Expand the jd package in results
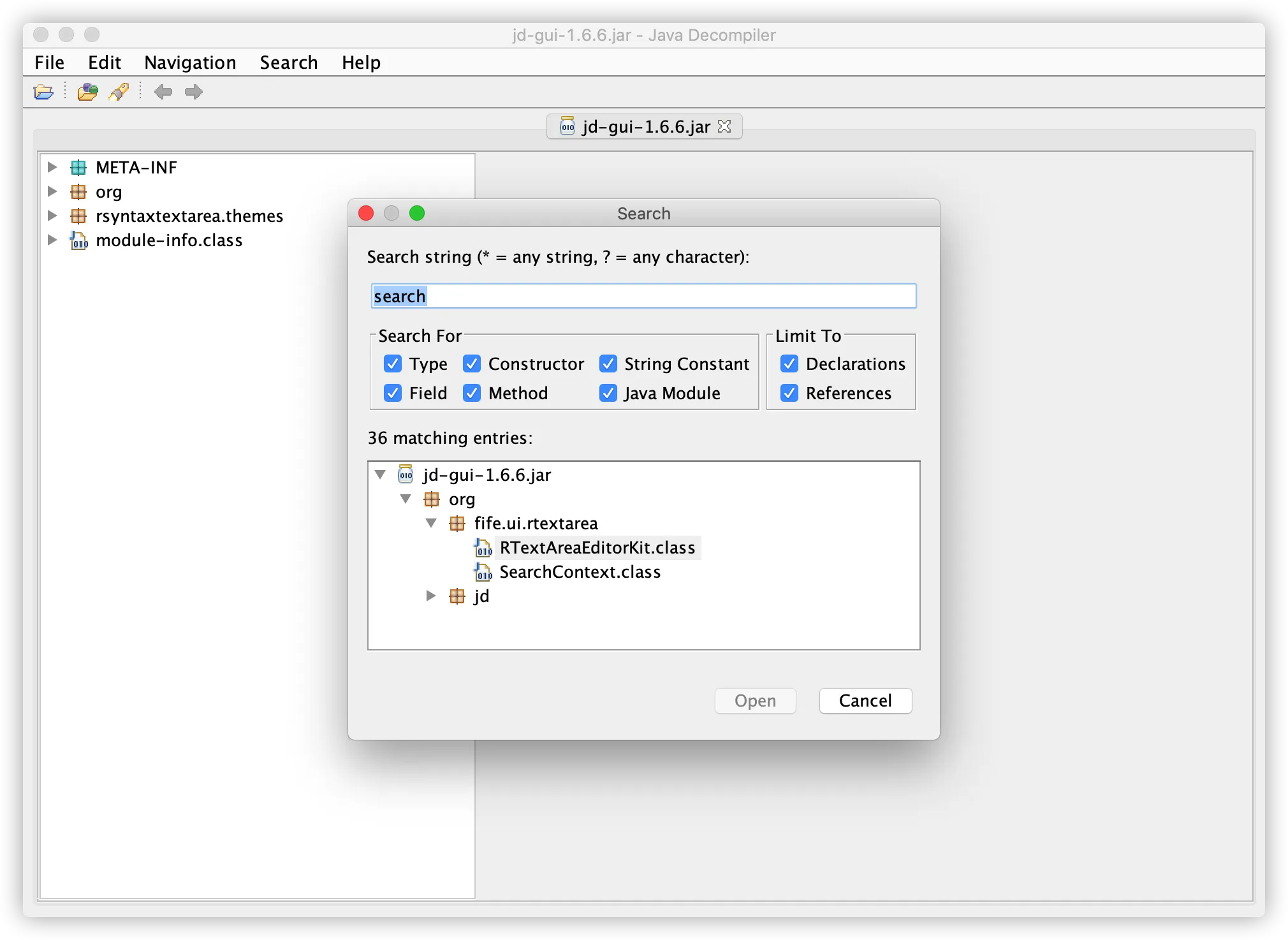The width and height of the screenshot is (1288, 940). 431,596
